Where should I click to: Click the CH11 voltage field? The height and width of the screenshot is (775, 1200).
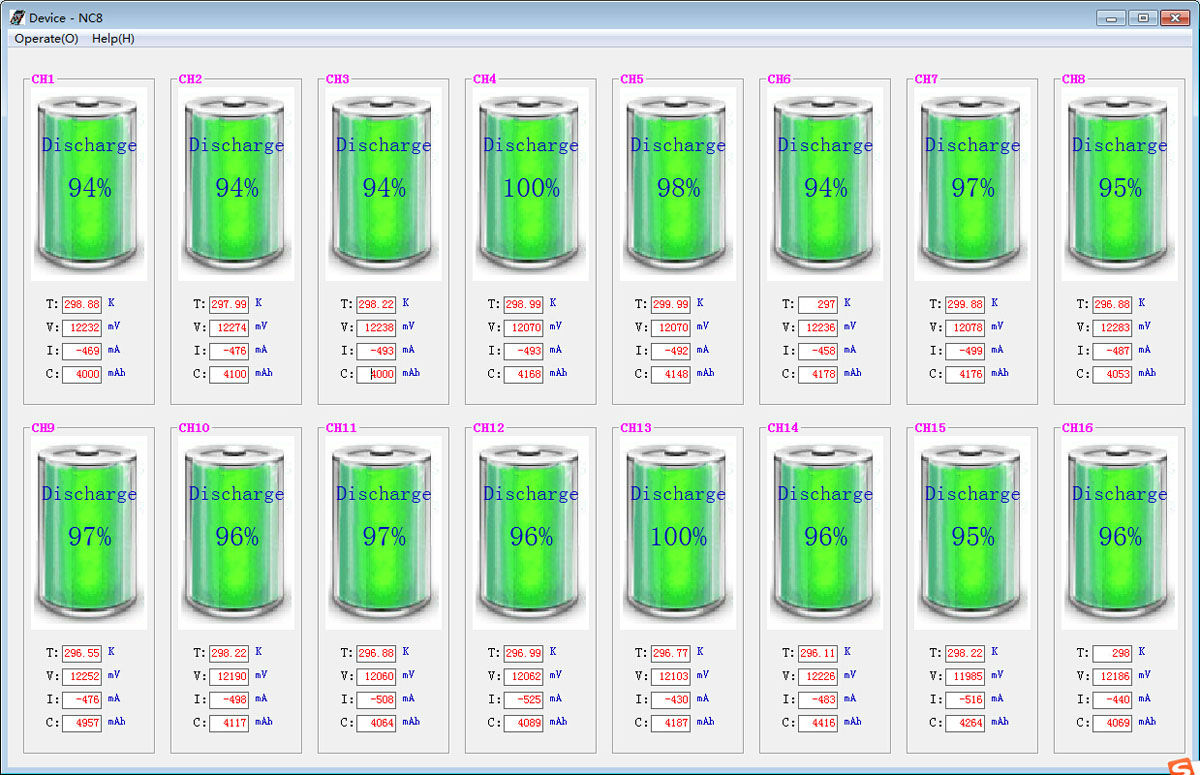[x=376, y=676]
